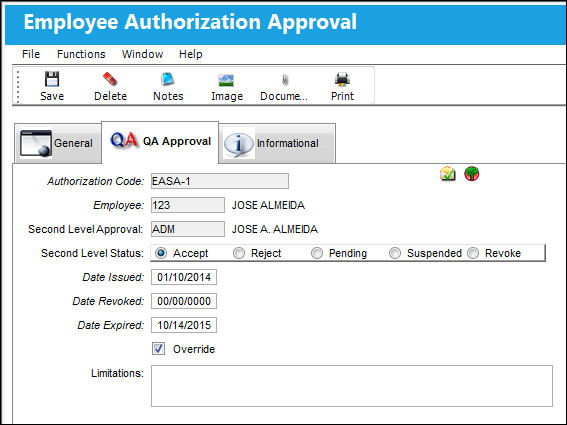Click the red tree icon
Viewport: 567px width, 425px height.
tap(472, 174)
